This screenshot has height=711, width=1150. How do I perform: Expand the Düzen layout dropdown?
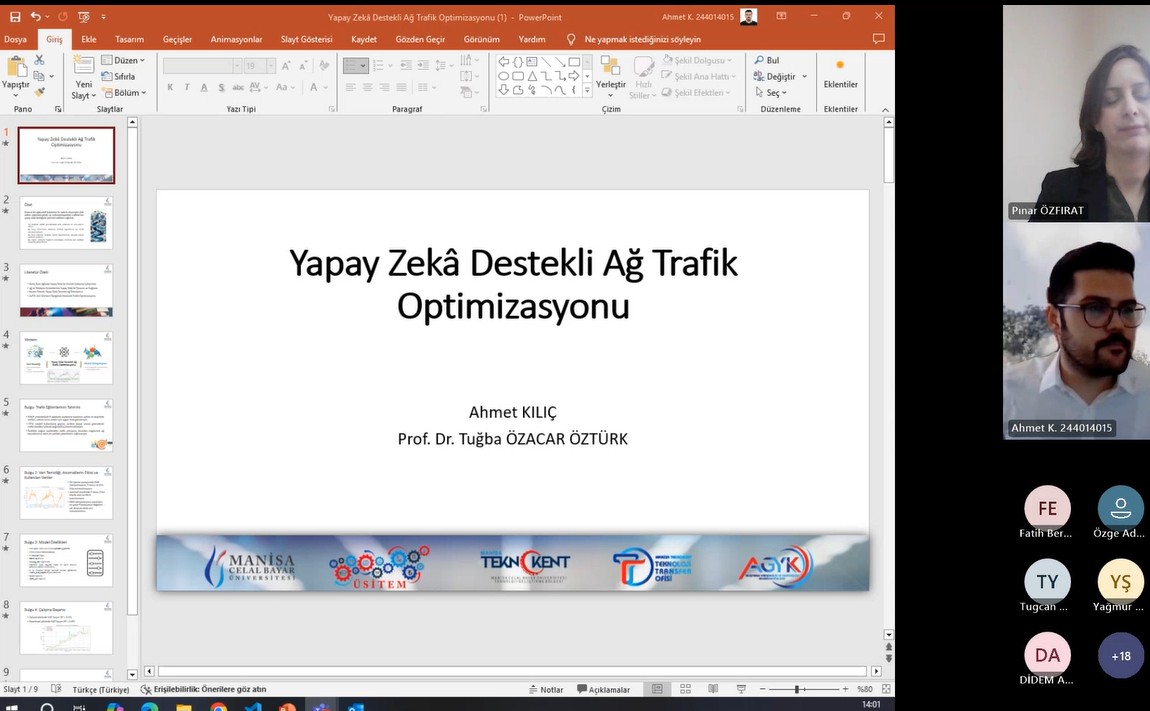click(127, 60)
